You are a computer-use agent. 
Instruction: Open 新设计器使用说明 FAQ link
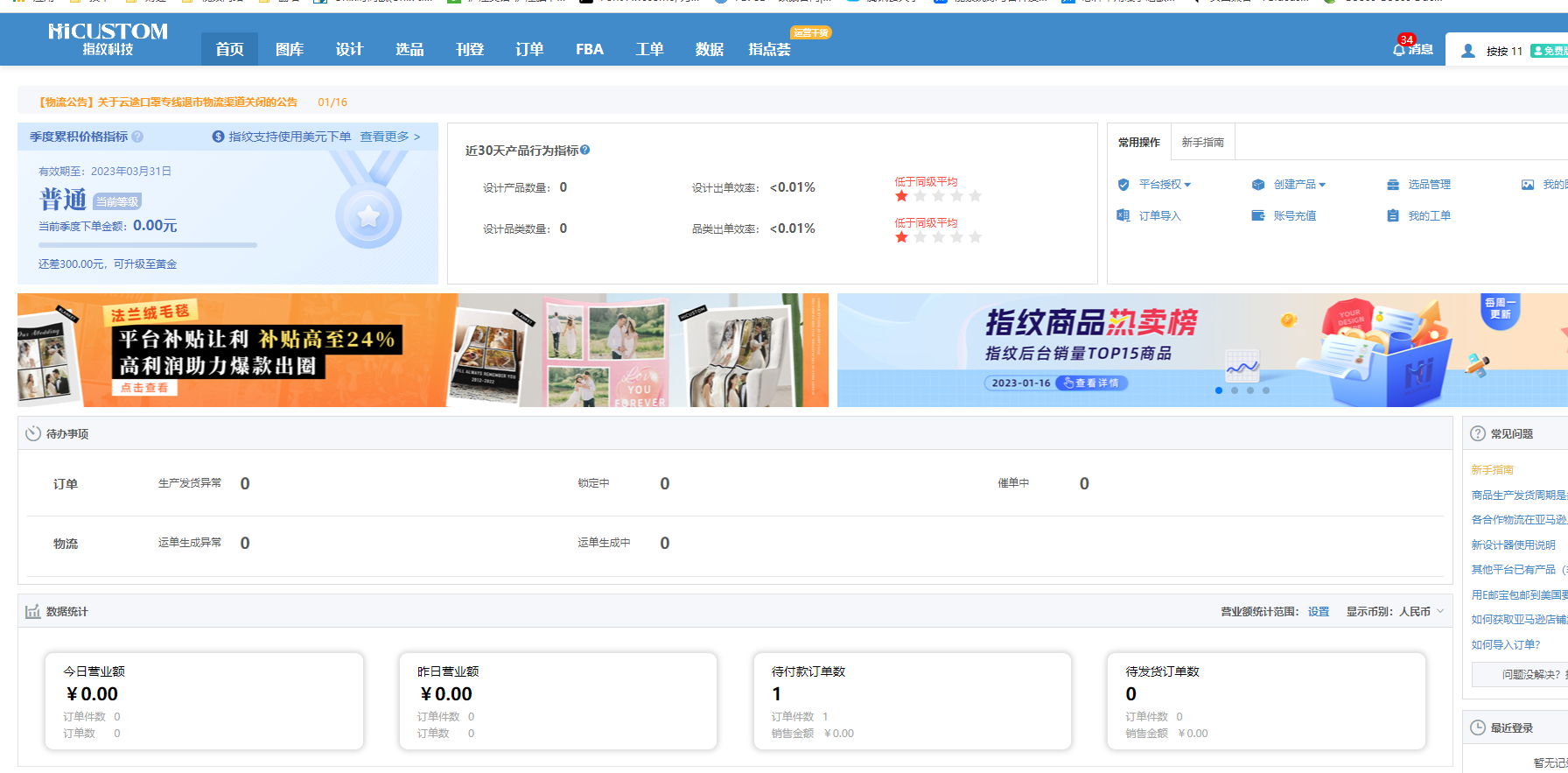point(1513,545)
